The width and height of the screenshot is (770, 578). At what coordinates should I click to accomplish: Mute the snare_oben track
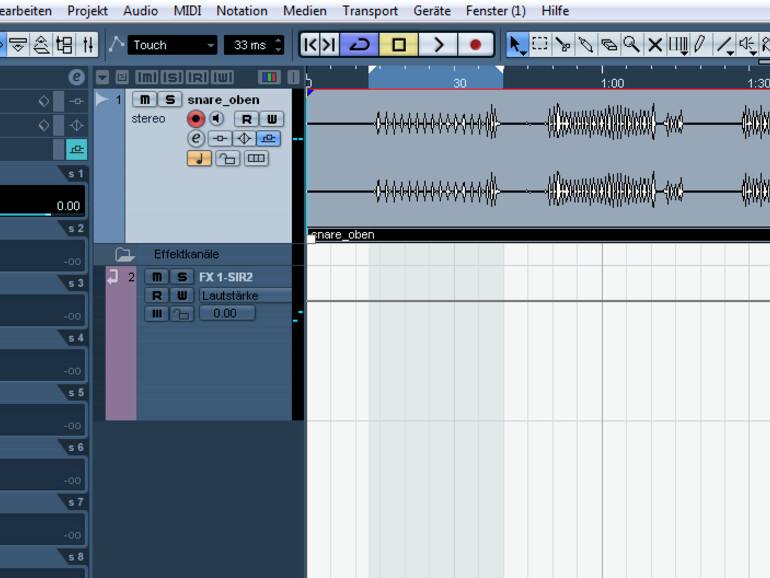(x=144, y=100)
